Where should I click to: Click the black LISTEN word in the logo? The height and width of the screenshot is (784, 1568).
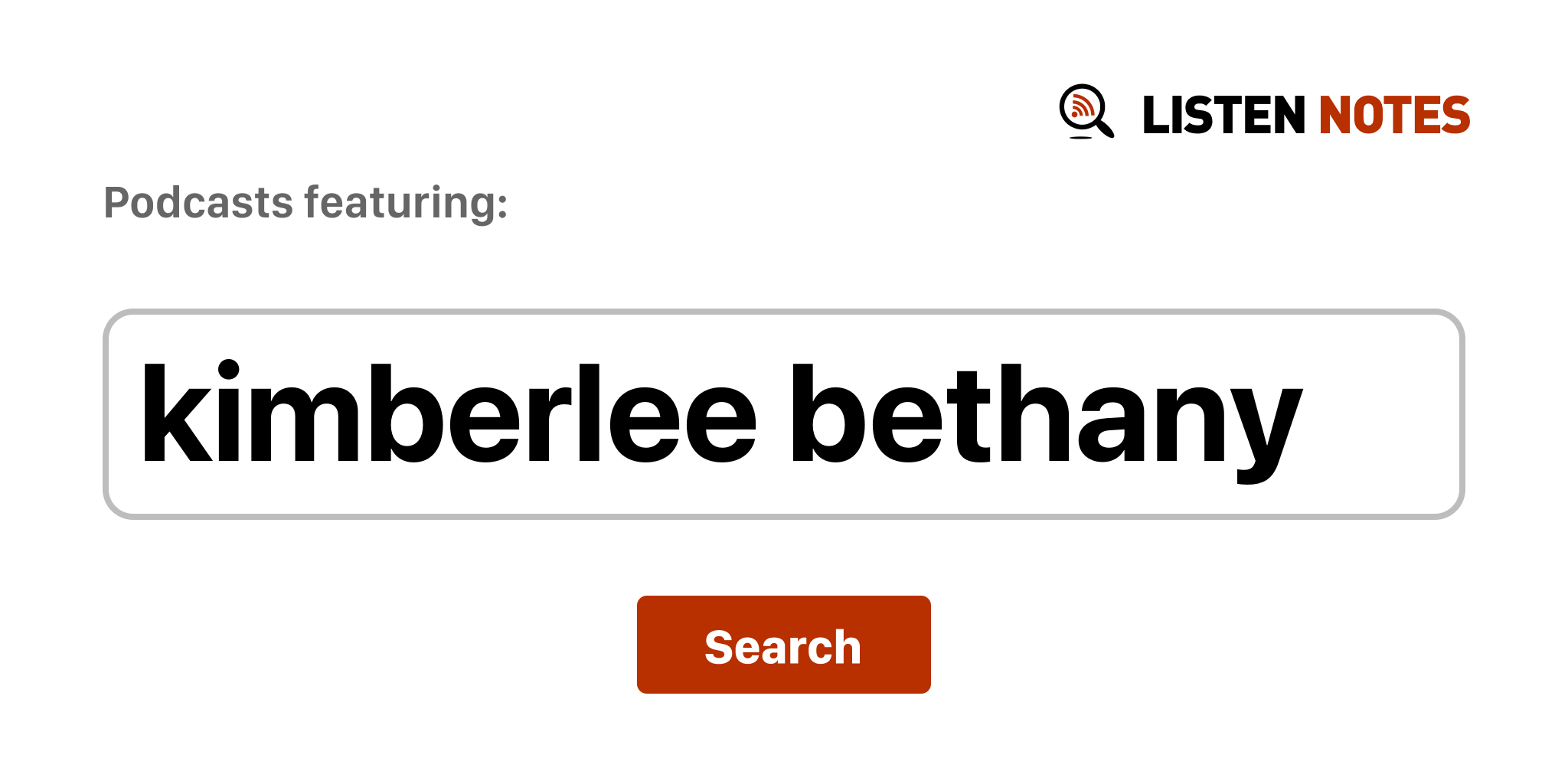click(x=1223, y=116)
